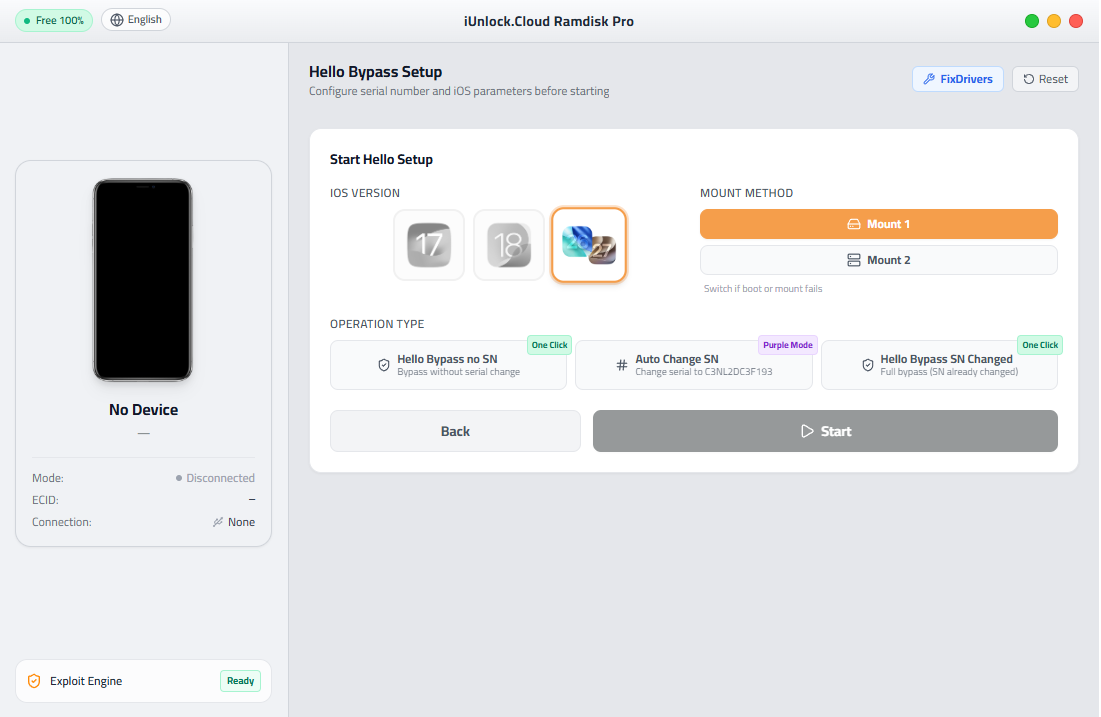Click the Exploit Engine label

pyautogui.click(x=86, y=681)
